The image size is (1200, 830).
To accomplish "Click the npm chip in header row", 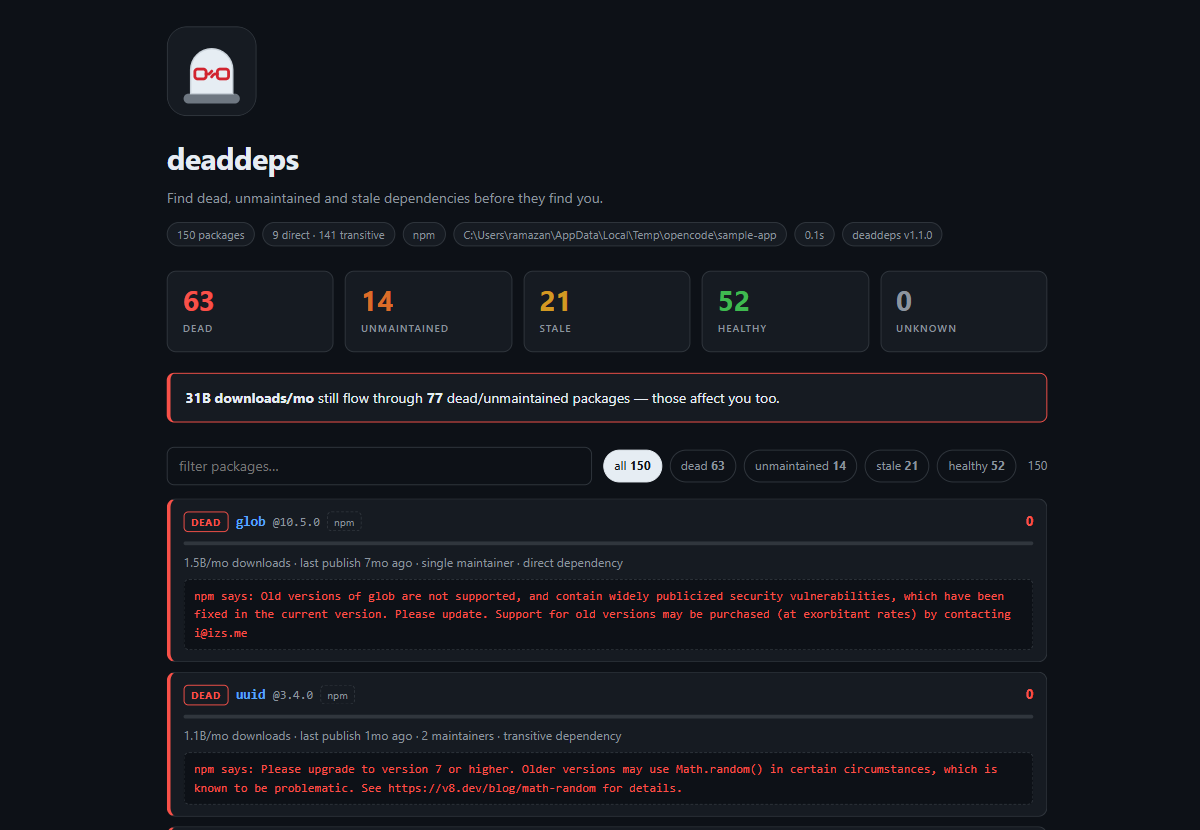I will point(424,235).
